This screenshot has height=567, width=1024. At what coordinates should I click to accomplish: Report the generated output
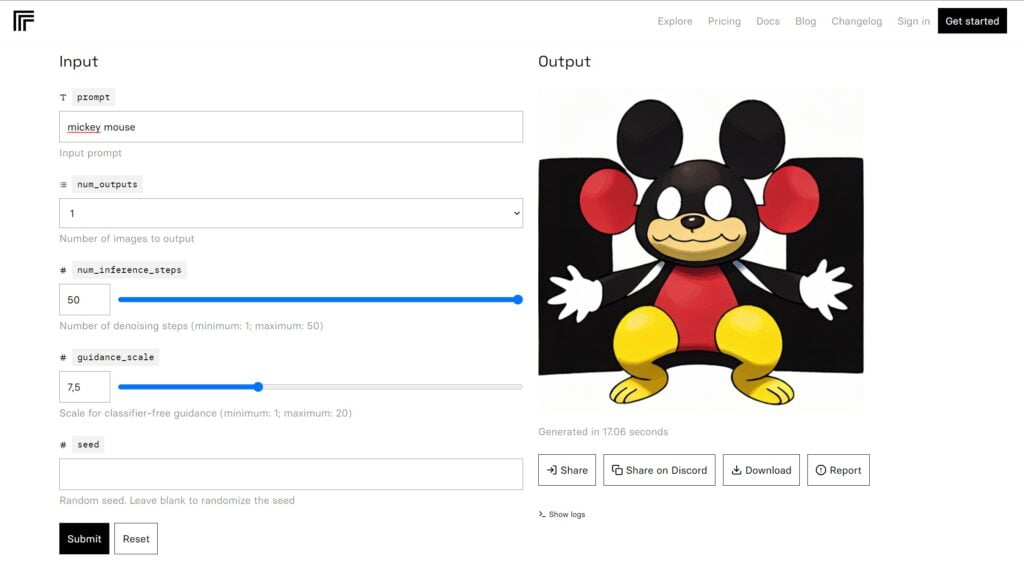pyautogui.click(x=838, y=470)
